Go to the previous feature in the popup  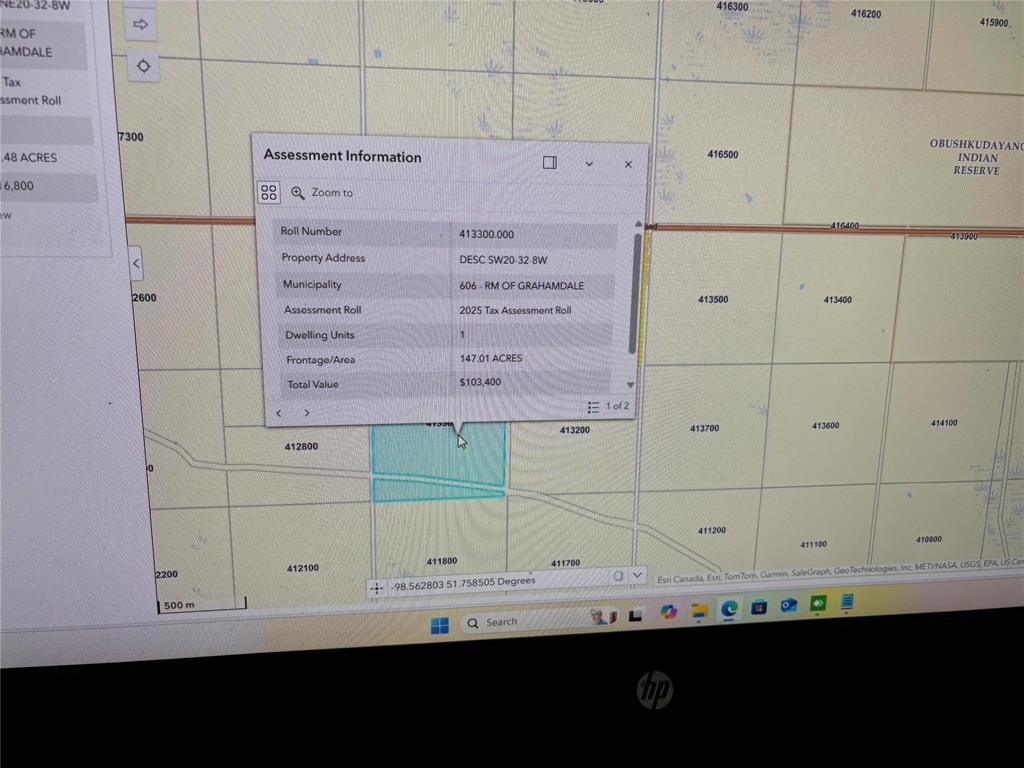pos(279,413)
